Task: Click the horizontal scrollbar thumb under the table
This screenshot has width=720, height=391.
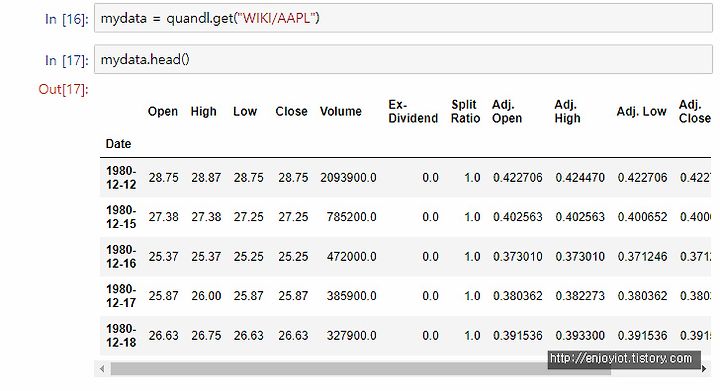Action: click(360, 368)
